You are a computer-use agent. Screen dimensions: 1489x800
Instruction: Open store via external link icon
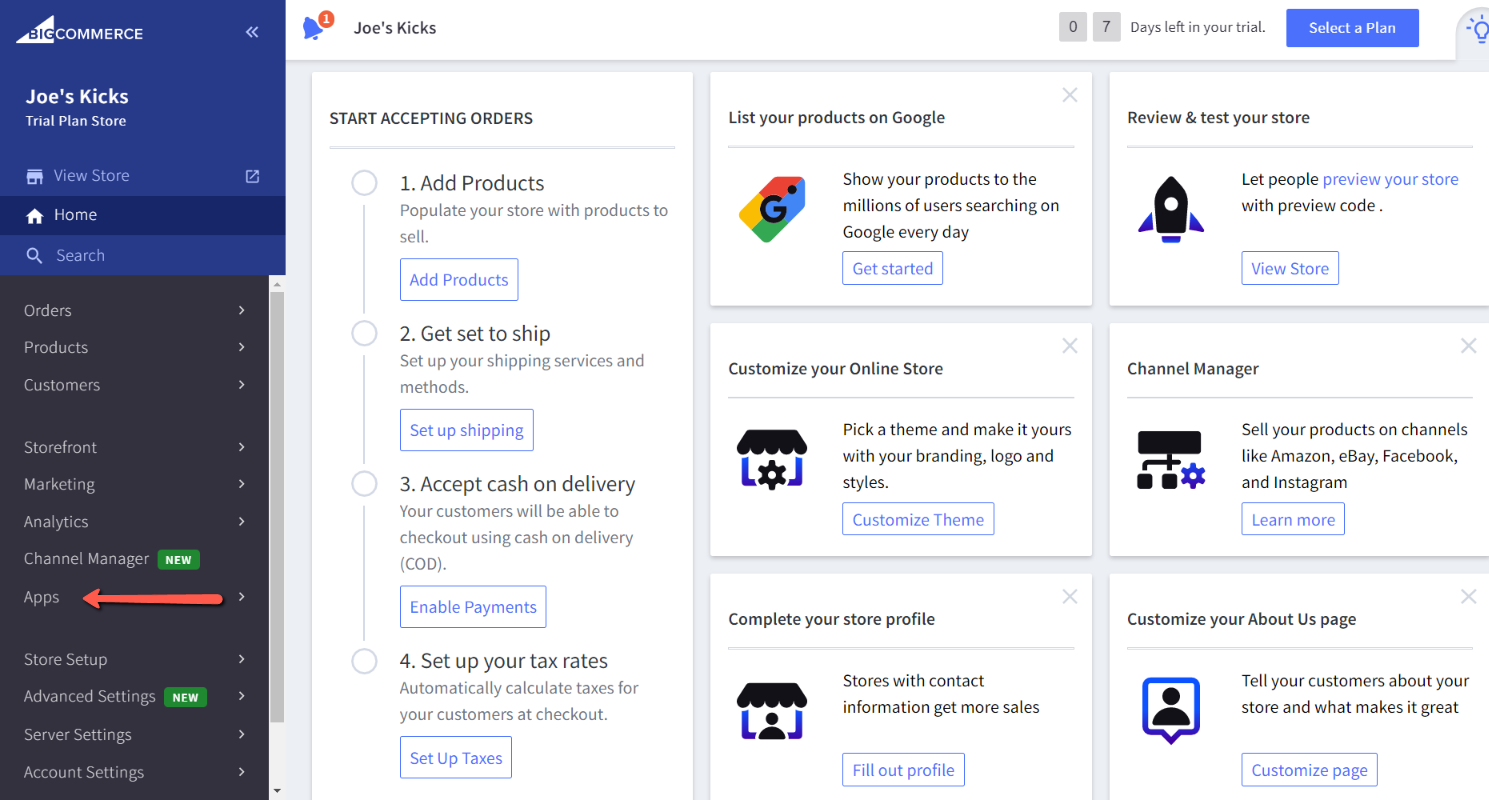252,176
